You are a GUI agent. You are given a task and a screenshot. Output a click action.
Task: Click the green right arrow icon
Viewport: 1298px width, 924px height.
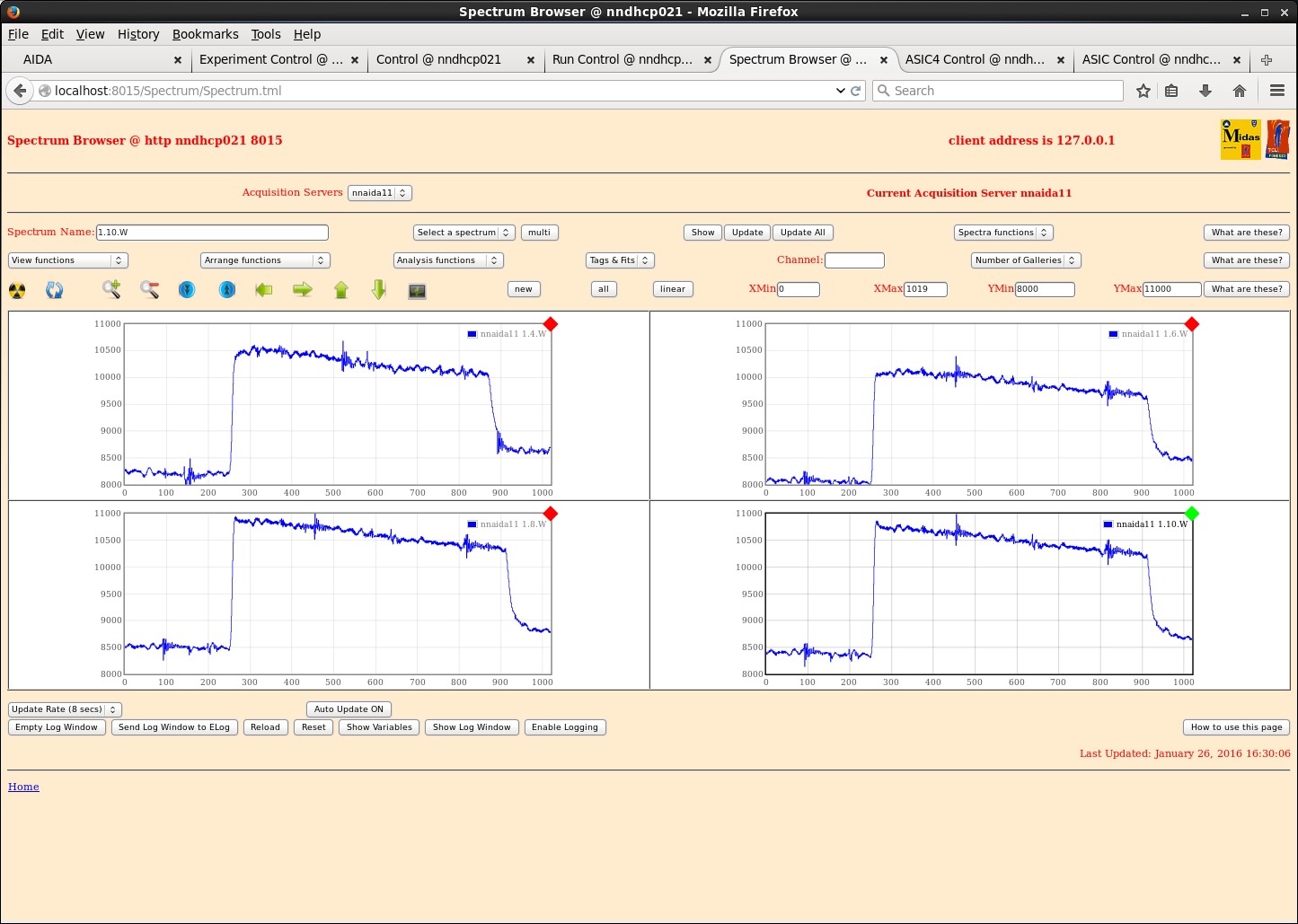(303, 289)
